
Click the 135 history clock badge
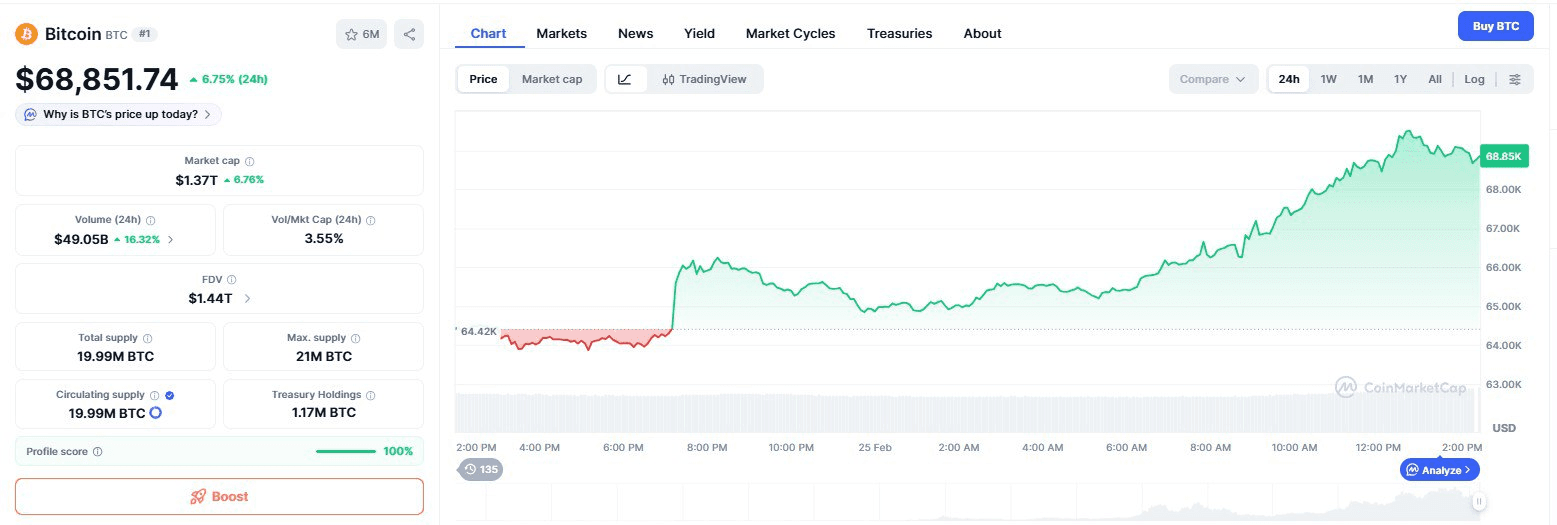click(480, 469)
